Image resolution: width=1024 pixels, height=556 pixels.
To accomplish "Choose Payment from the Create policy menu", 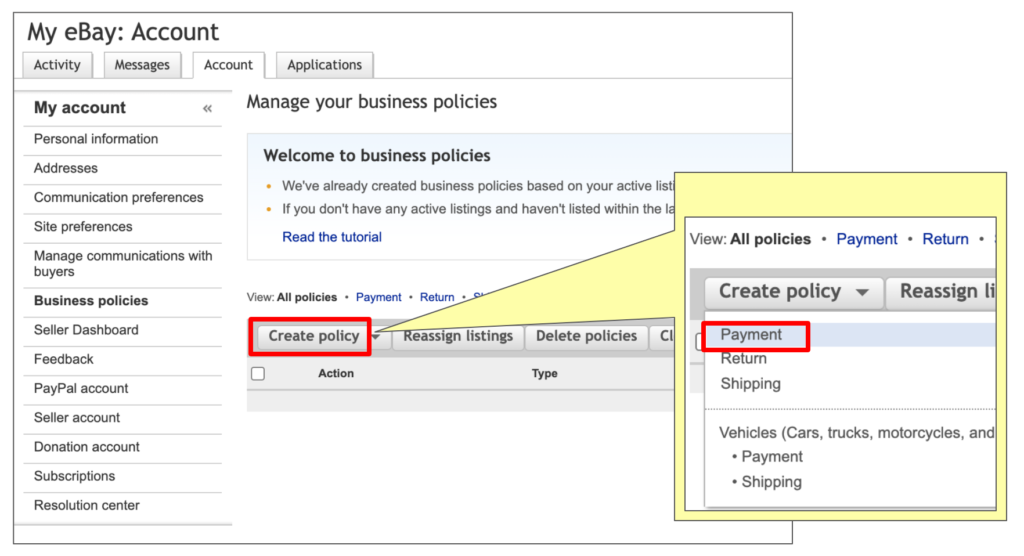I will click(751, 335).
